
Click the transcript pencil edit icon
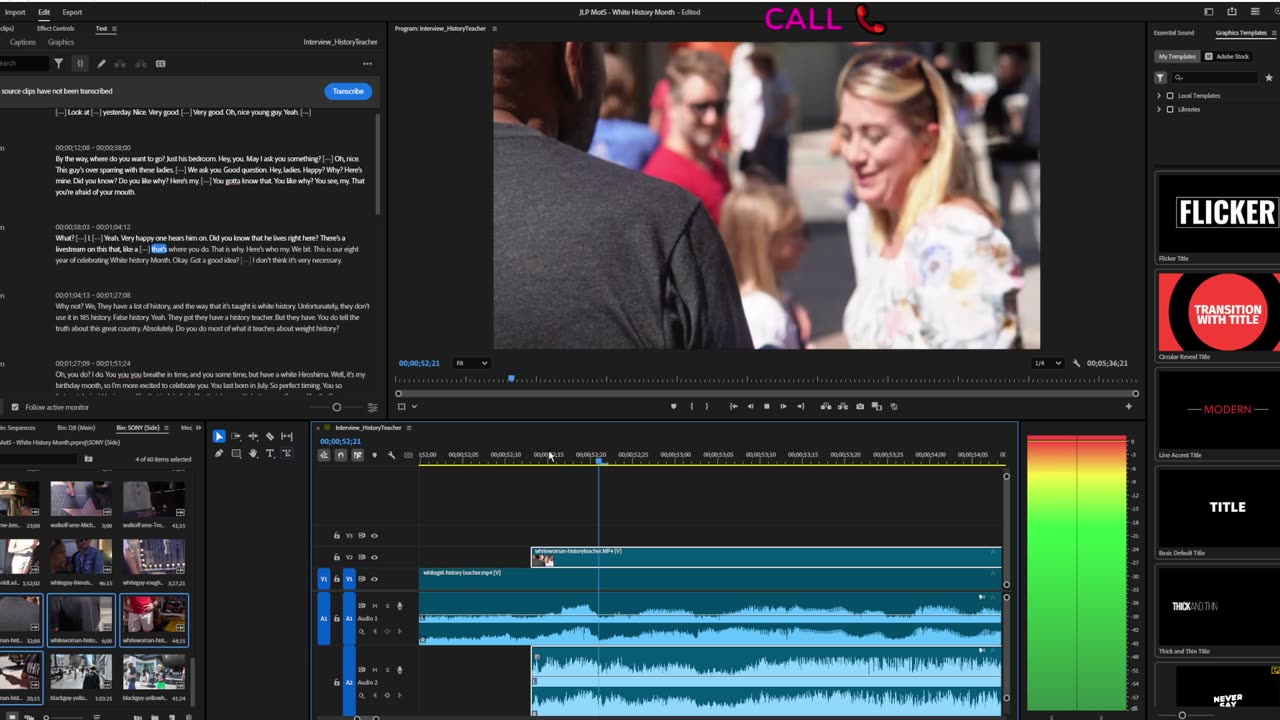(101, 63)
